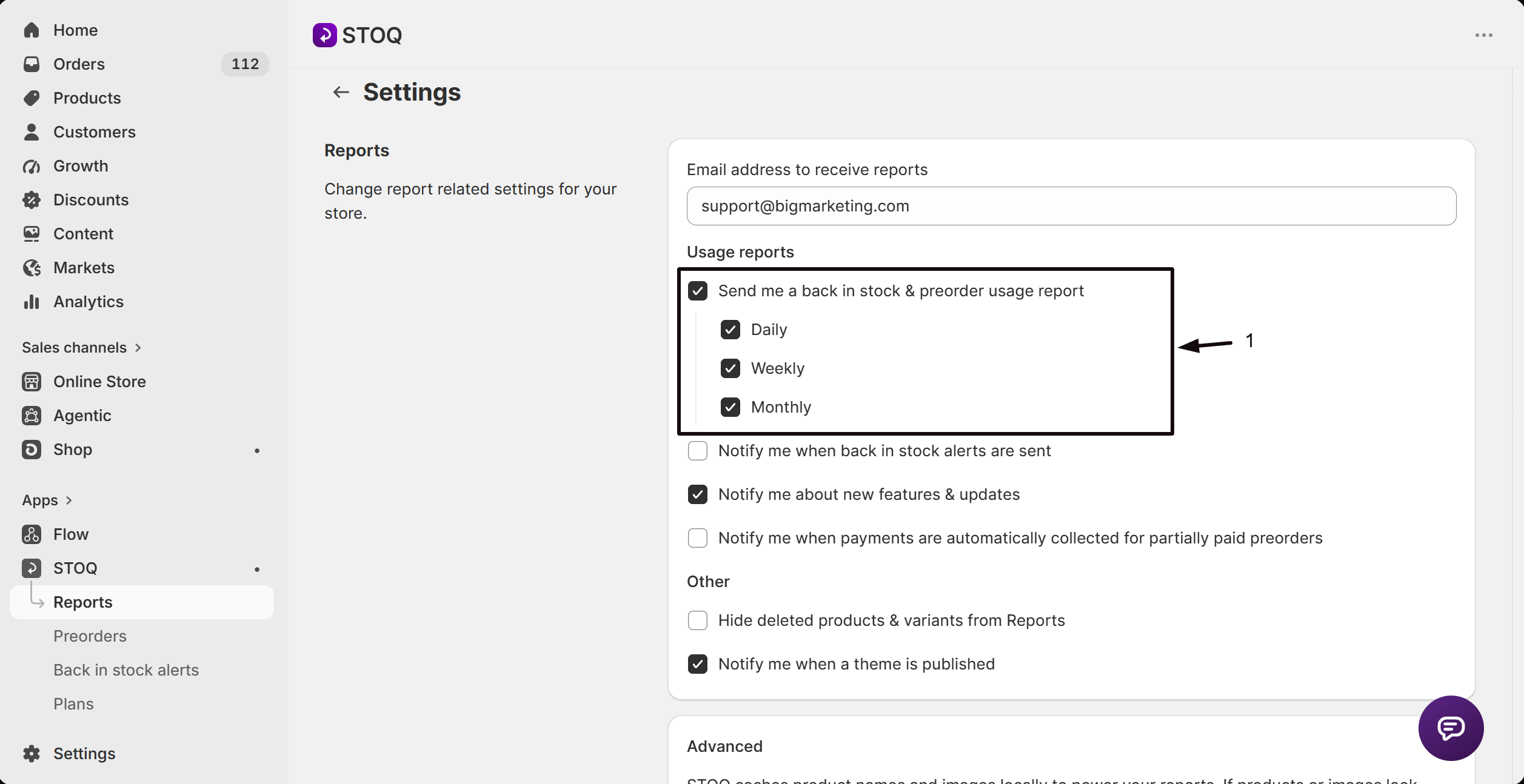
Task: Uncheck the Monthly report checkbox
Action: click(x=730, y=407)
